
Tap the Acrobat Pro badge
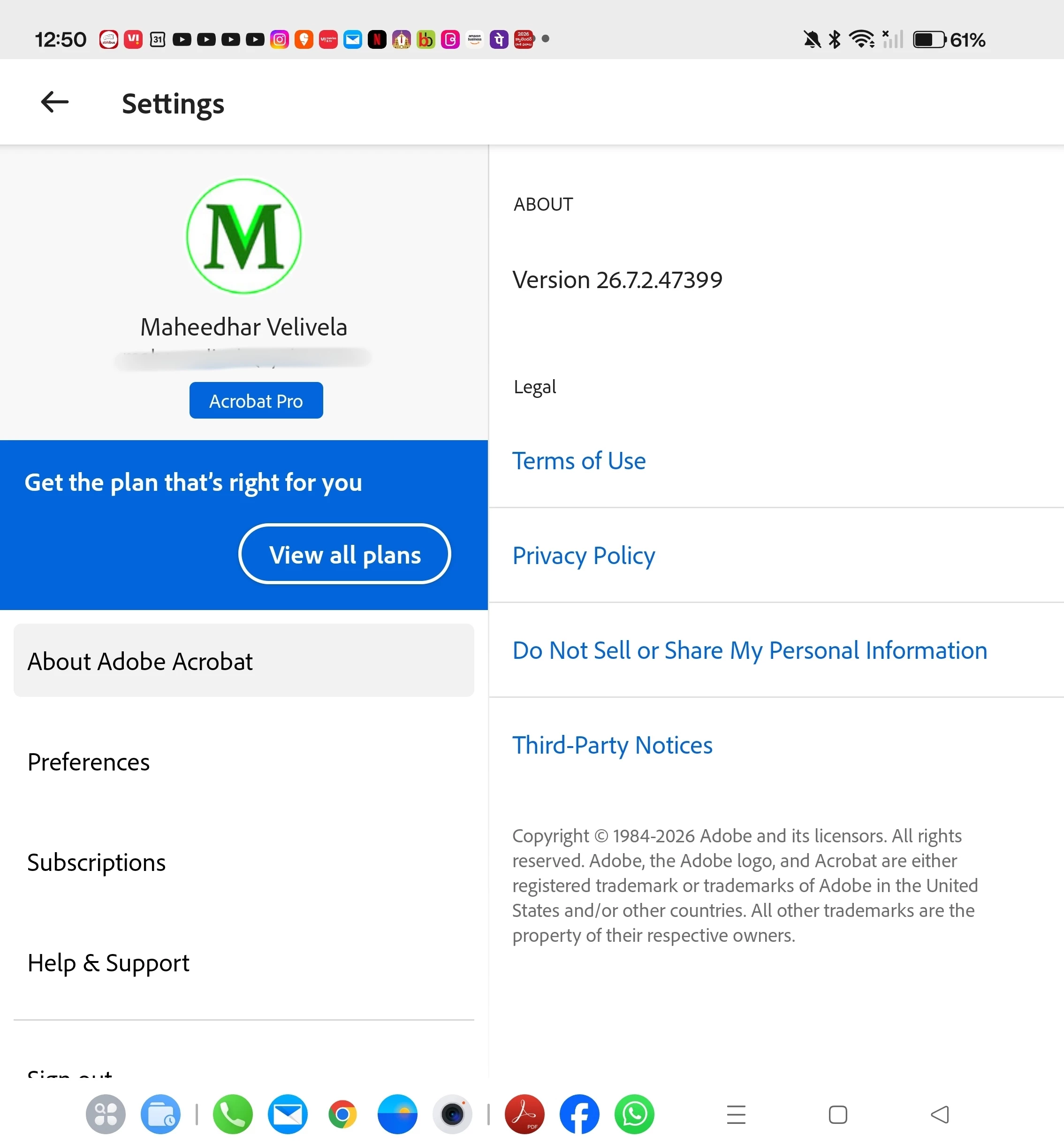256,400
